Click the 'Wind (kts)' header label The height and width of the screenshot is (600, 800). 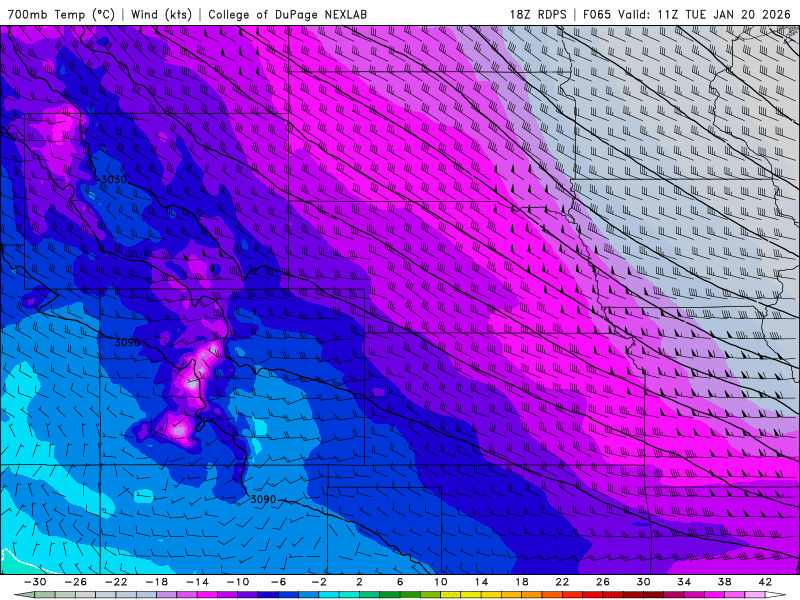point(161,14)
